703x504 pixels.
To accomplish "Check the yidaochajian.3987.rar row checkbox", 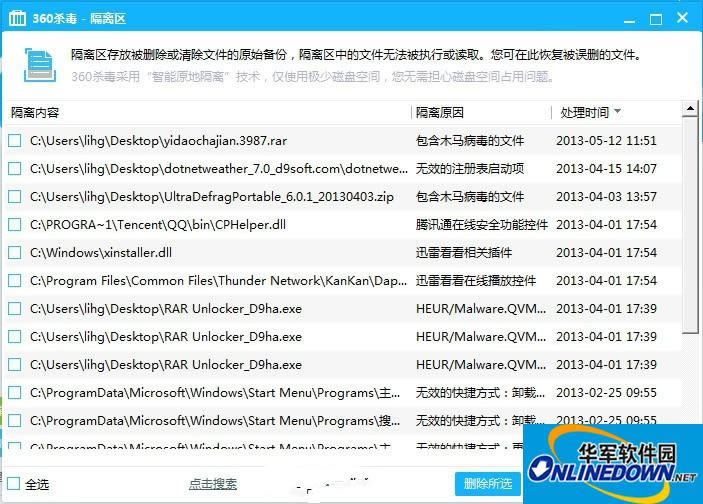I will (14, 141).
